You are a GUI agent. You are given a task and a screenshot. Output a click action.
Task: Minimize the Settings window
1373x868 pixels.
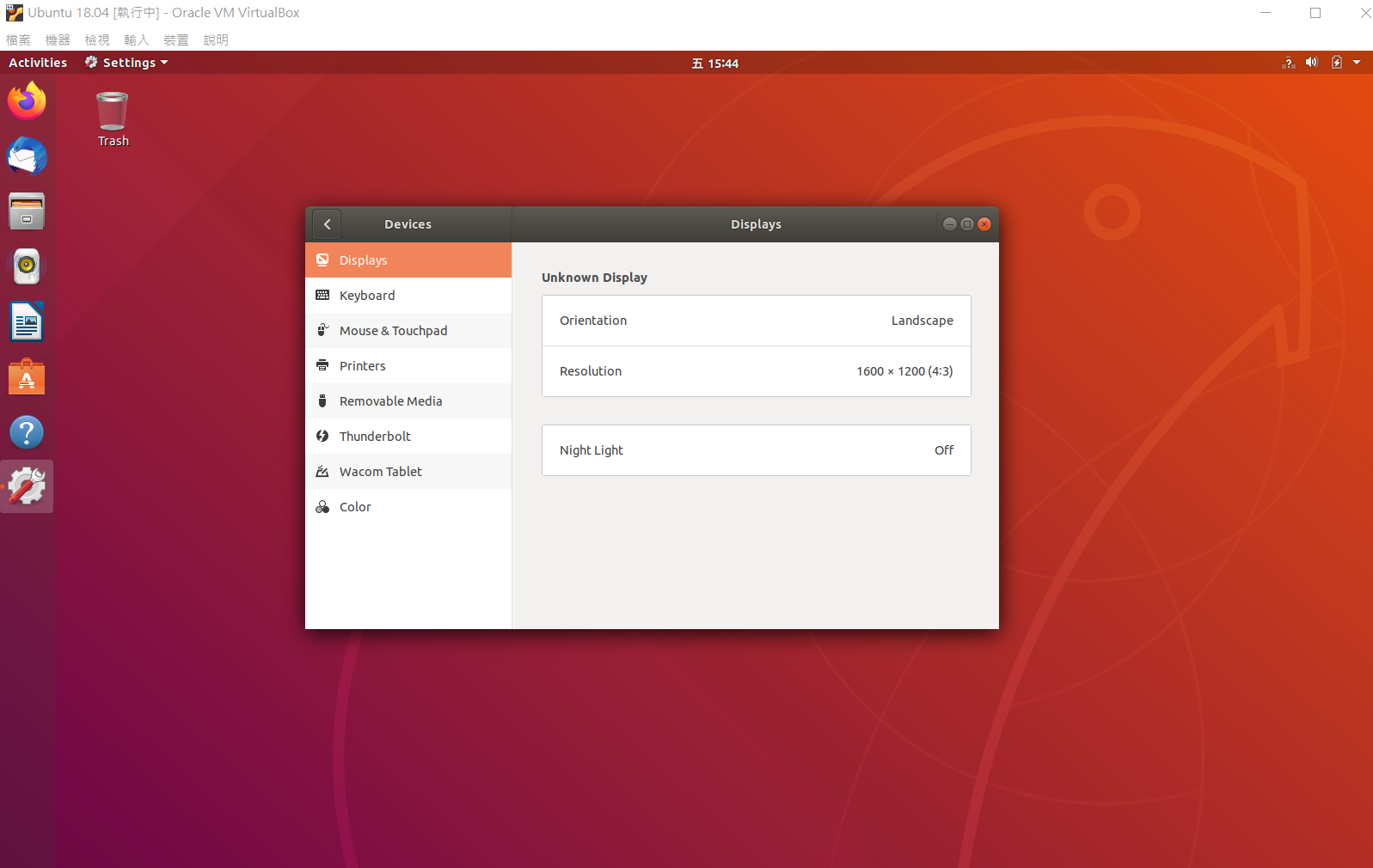point(950,224)
